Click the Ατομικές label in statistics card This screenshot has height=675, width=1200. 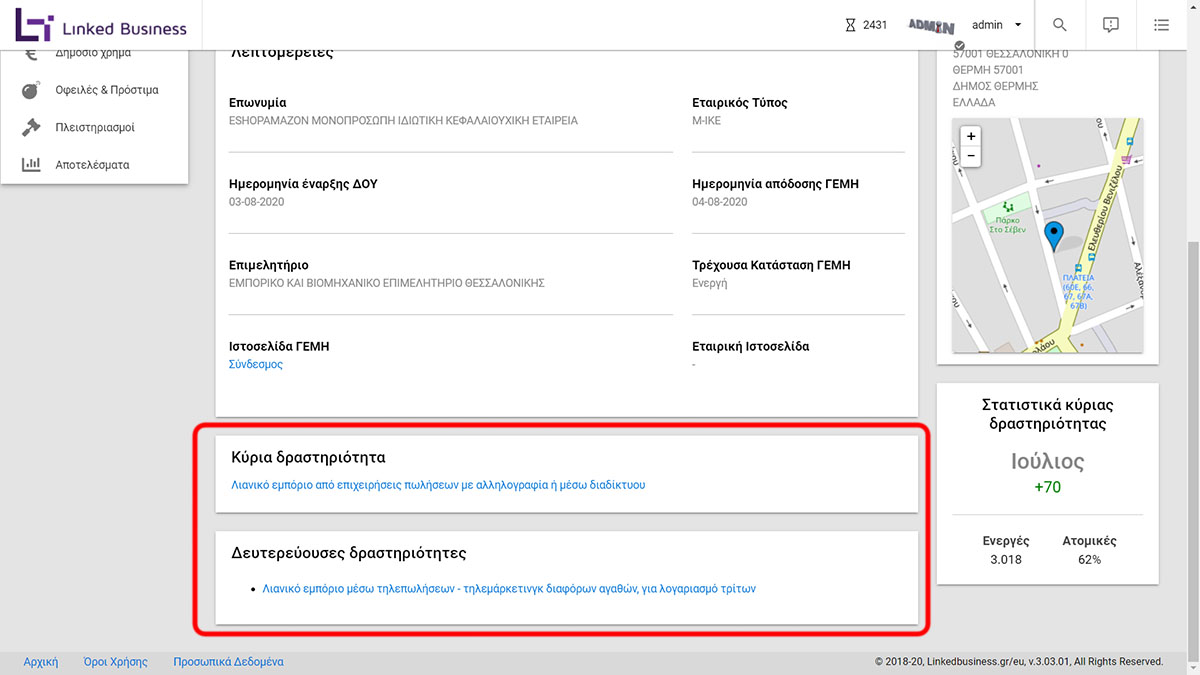[x=1089, y=541]
